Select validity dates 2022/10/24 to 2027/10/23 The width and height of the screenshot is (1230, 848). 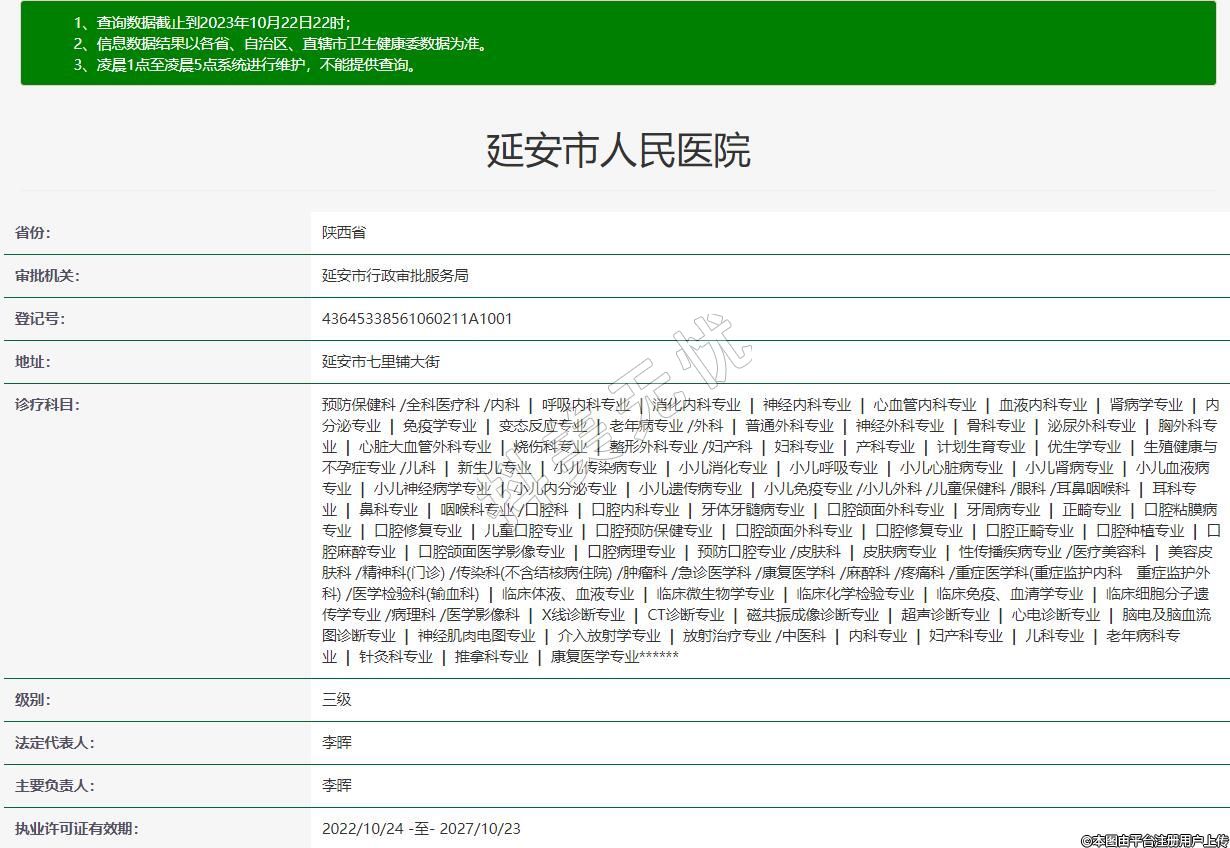click(421, 828)
